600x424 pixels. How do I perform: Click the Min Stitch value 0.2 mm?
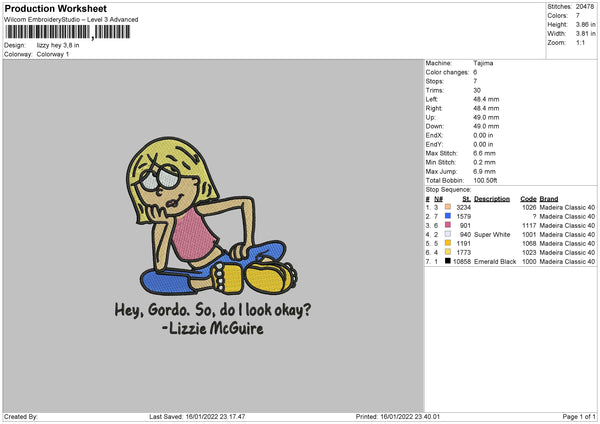pyautogui.click(x=484, y=162)
